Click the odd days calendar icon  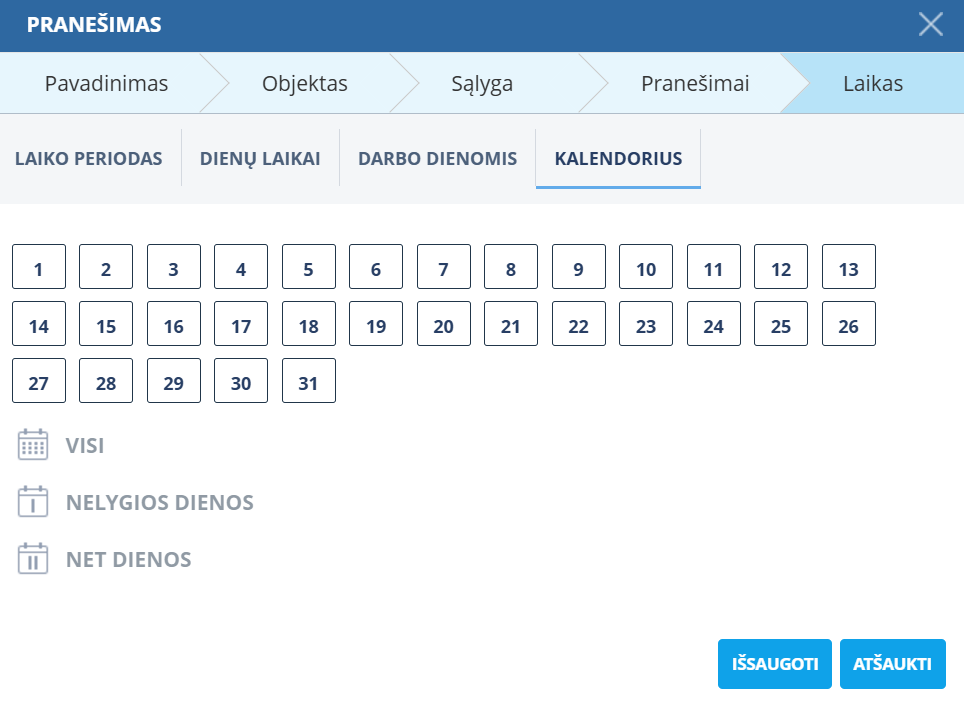[x=33, y=502]
